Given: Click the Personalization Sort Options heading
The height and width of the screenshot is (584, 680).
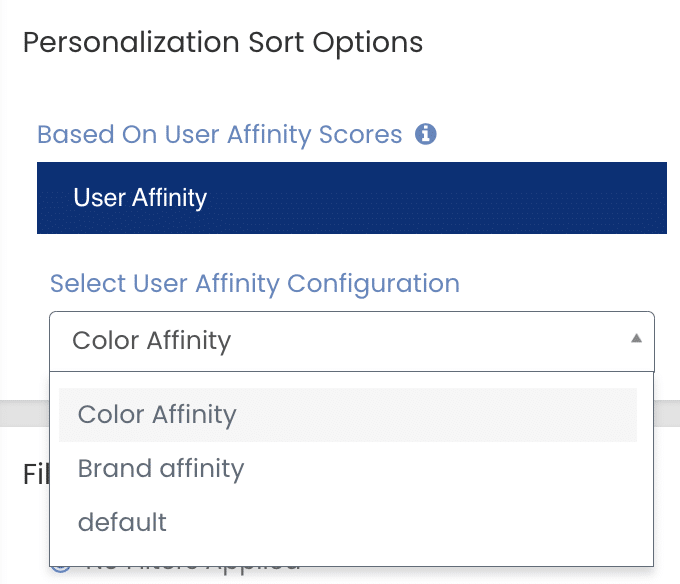Looking at the screenshot, I should coord(222,43).
